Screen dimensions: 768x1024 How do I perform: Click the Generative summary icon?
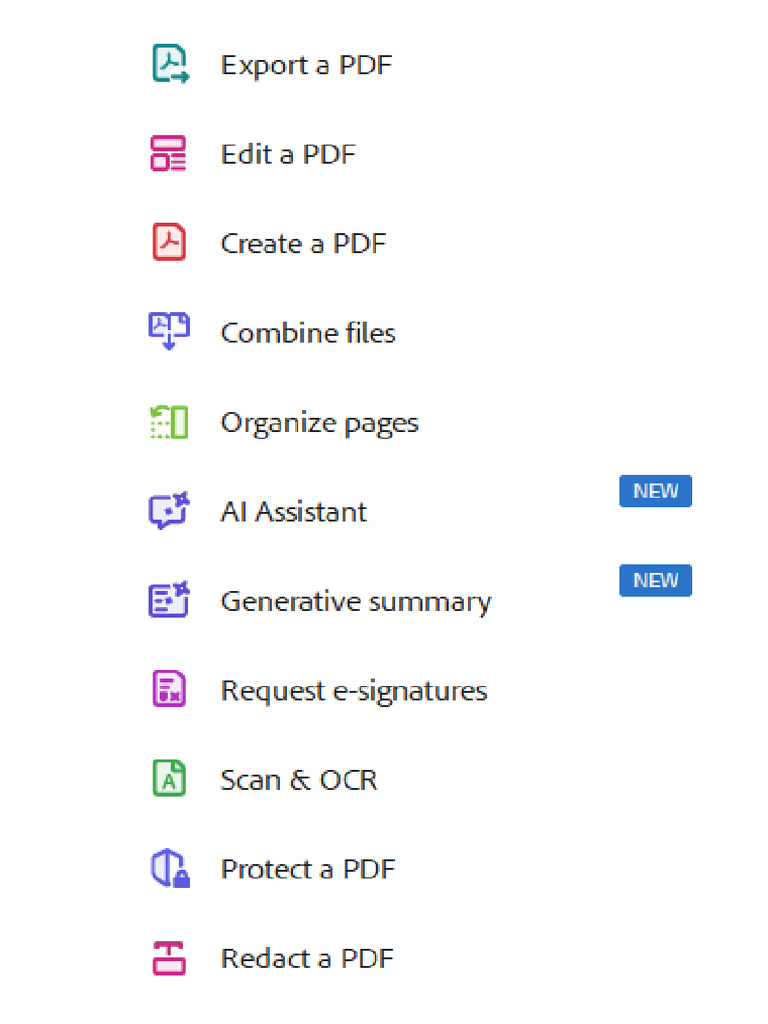[169, 600]
